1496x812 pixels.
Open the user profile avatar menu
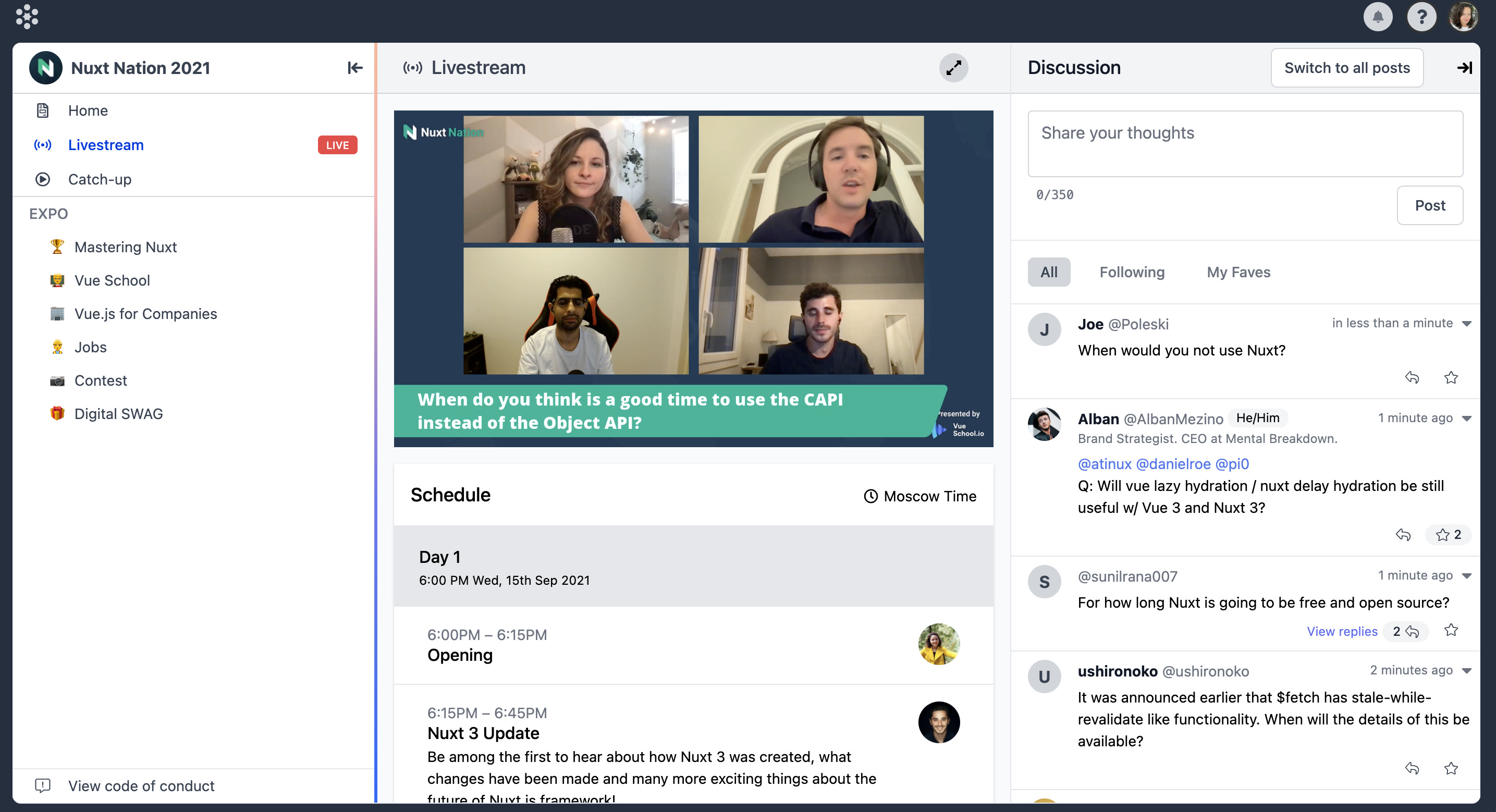(x=1464, y=17)
